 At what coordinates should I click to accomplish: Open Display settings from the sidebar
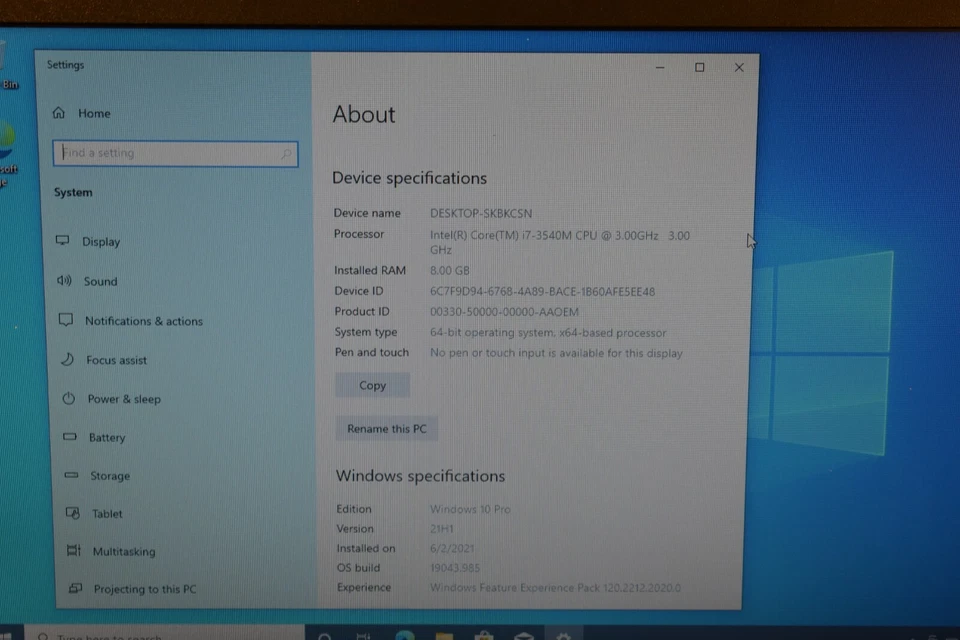[x=101, y=241]
